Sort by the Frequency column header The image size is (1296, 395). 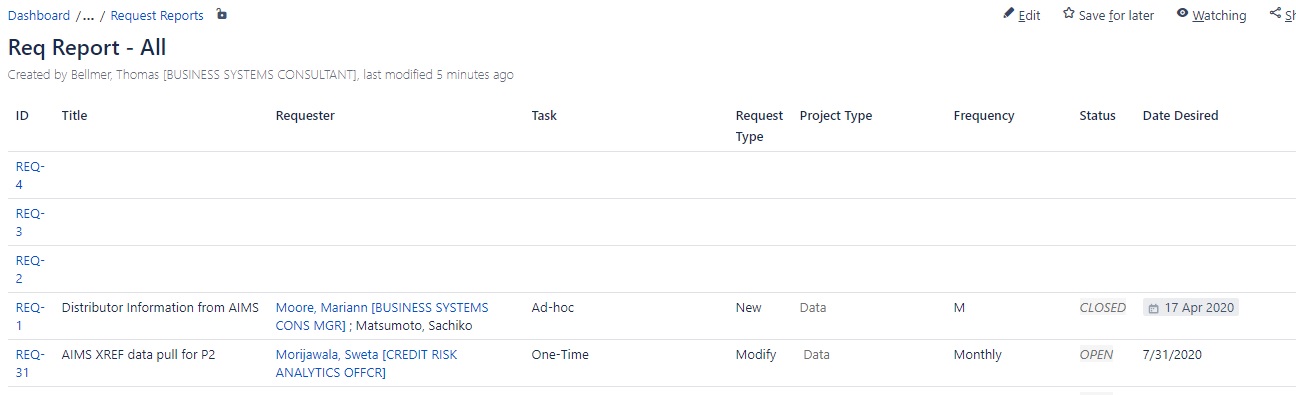984,115
